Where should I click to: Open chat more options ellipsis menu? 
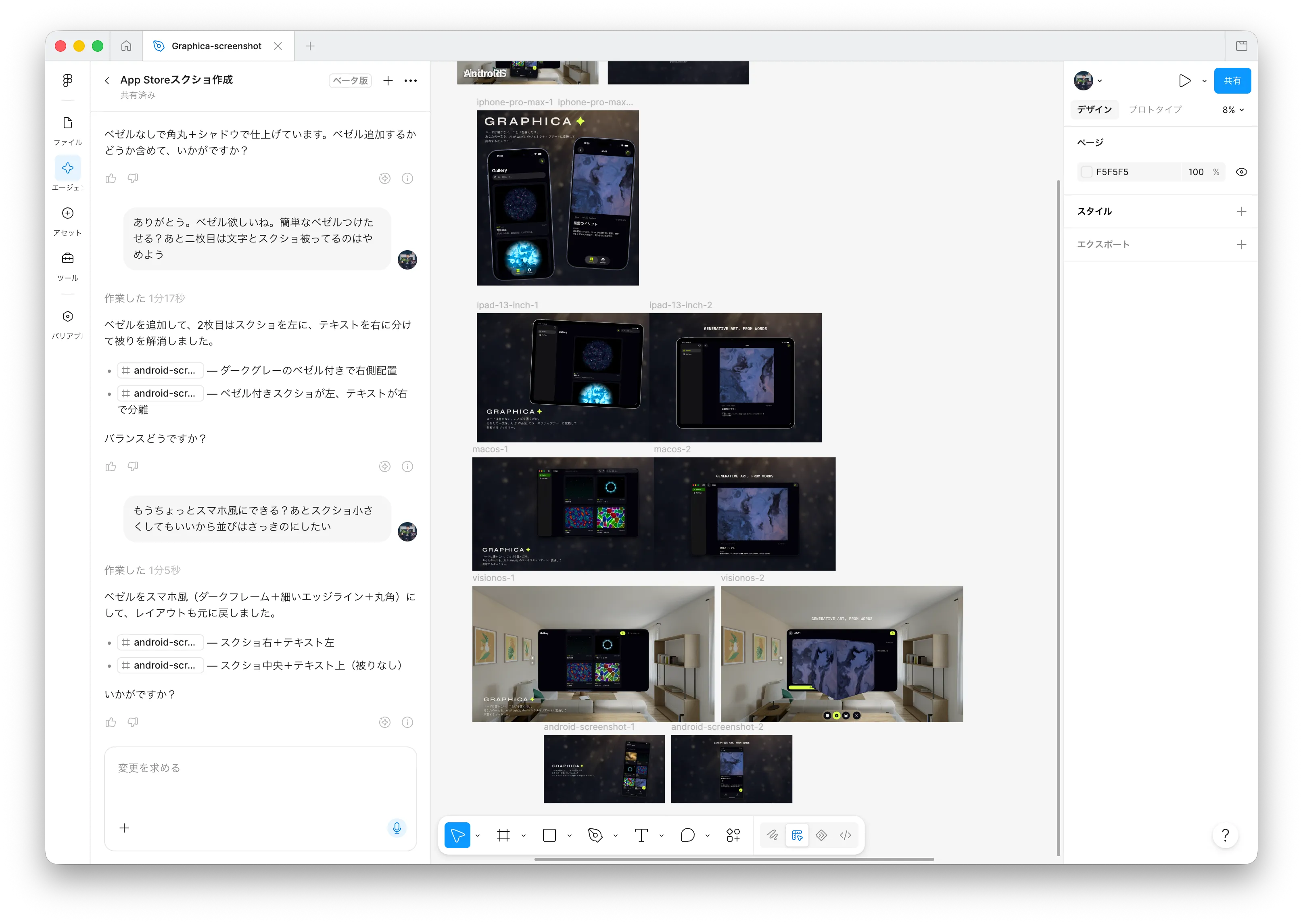pos(411,81)
